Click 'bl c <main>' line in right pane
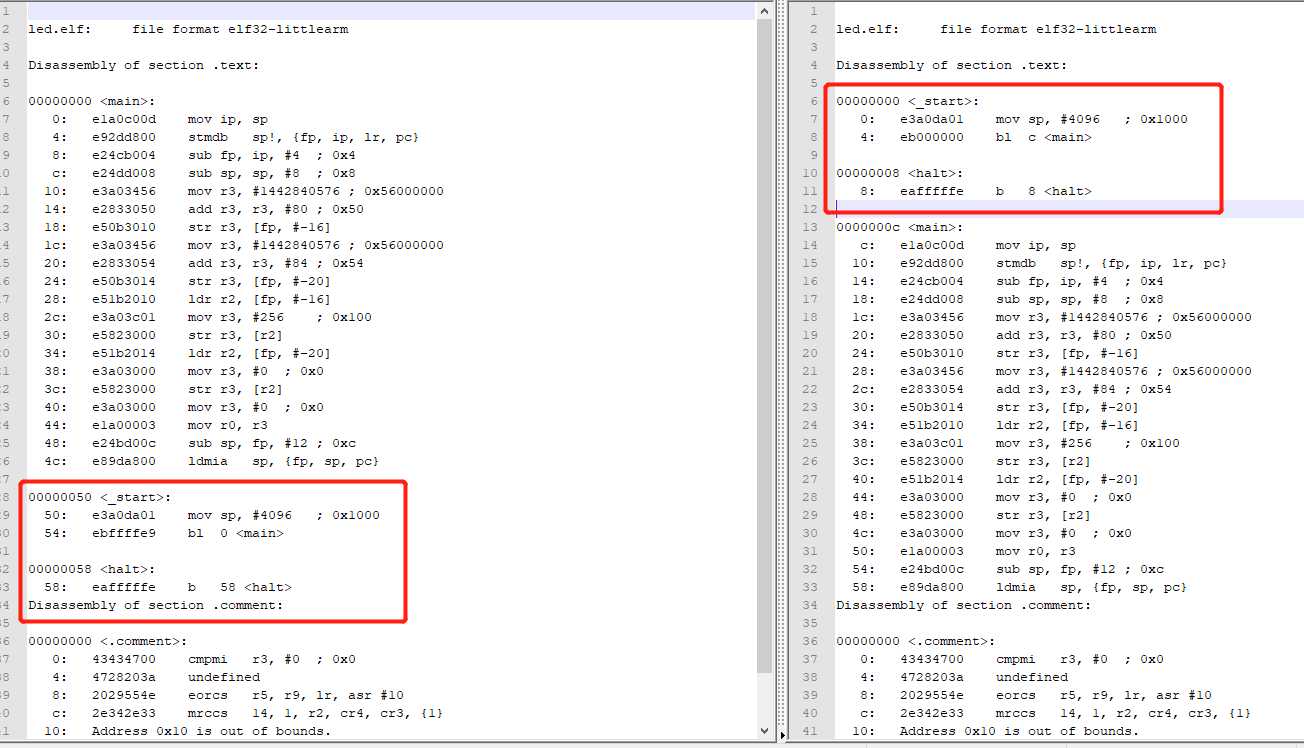Viewport: 1304px width, 748px height. (x=1043, y=137)
